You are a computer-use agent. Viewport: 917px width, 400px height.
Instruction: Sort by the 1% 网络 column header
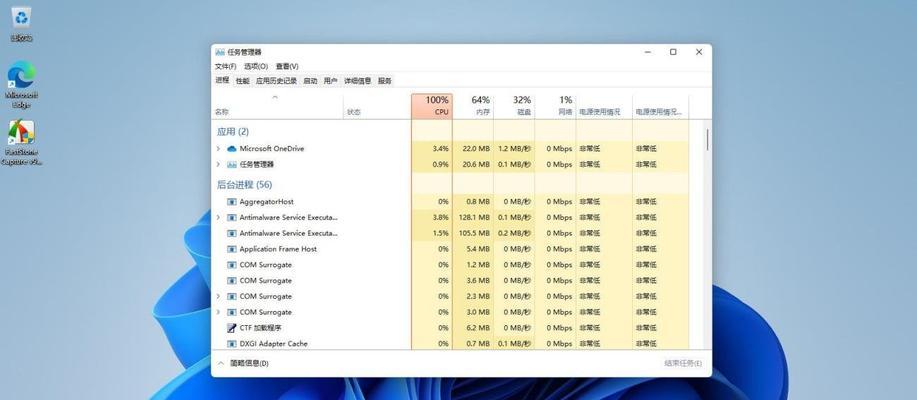555,106
